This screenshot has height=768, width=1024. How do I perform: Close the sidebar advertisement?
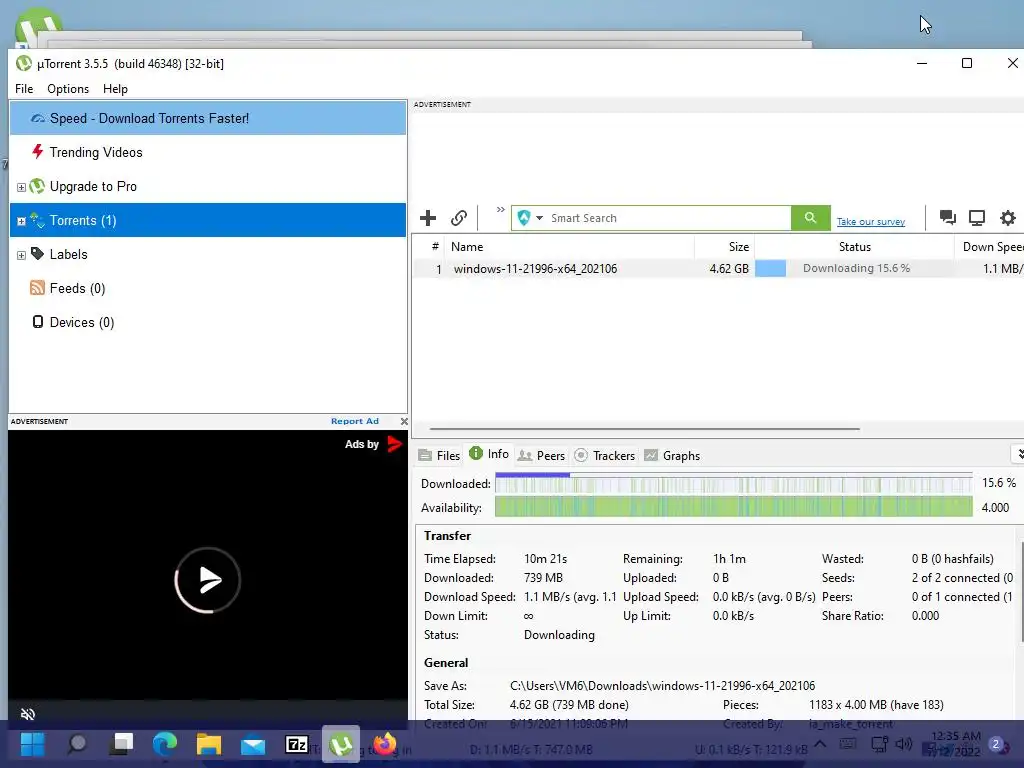point(404,421)
